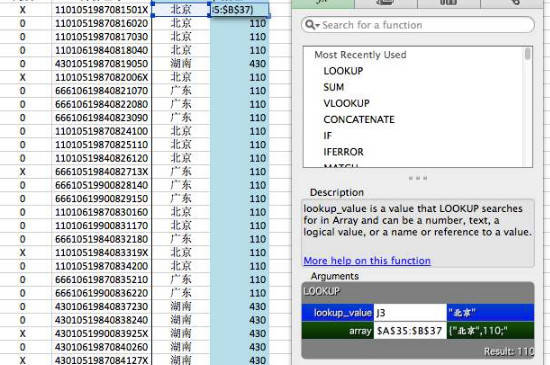Pick CONCATENATE from the function list
The width and height of the screenshot is (550, 365).
(x=359, y=119)
